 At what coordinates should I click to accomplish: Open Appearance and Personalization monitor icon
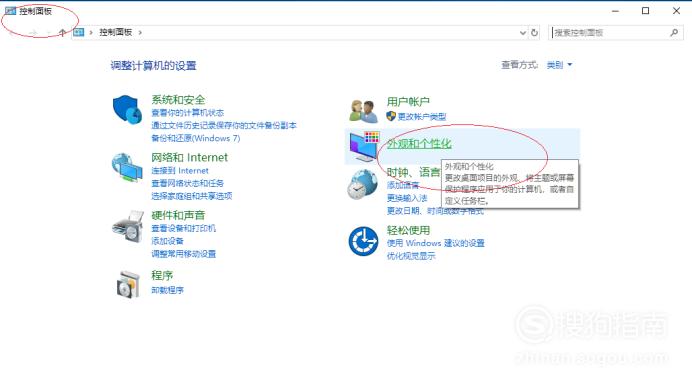(x=364, y=146)
